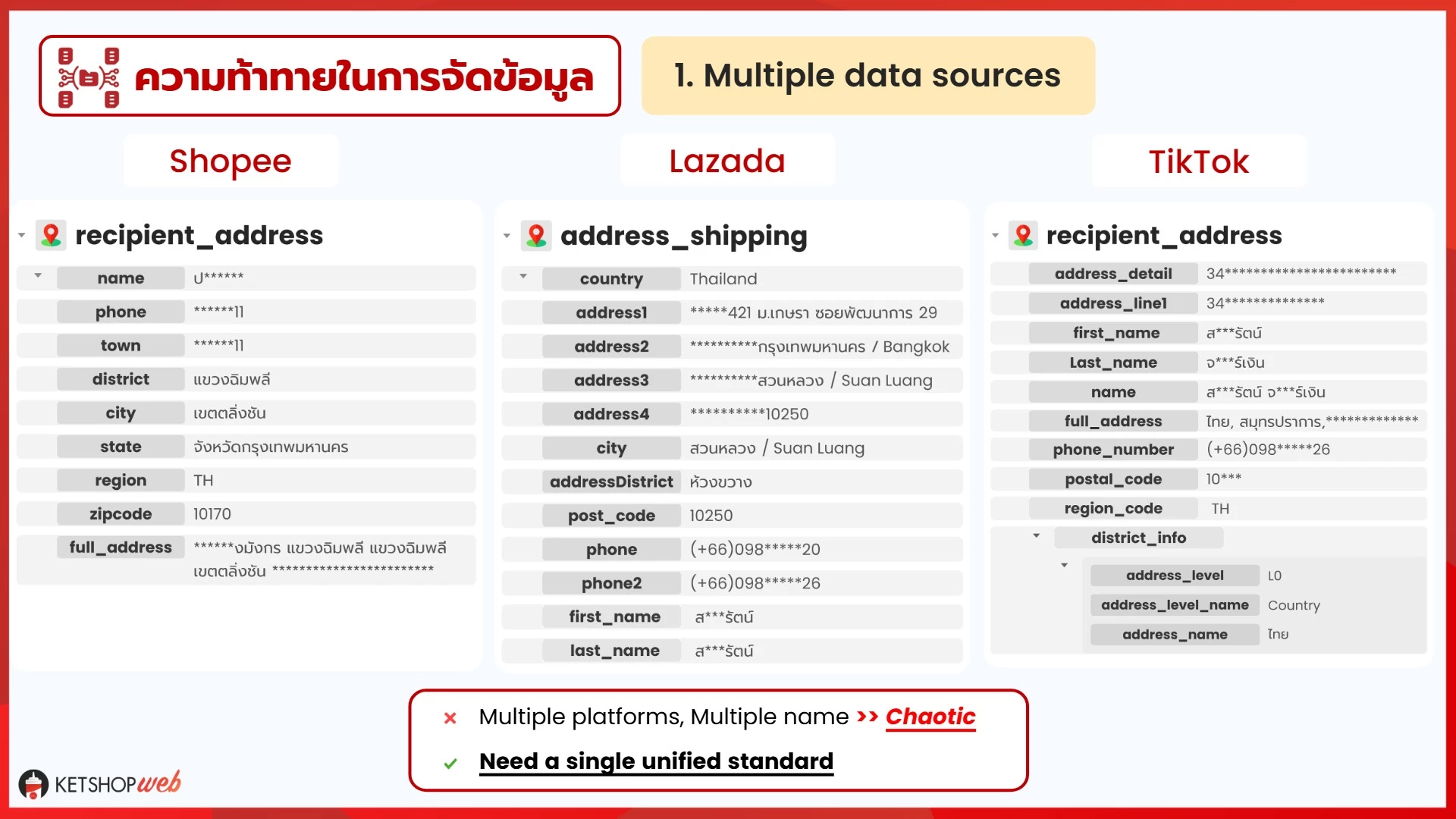Select the Shopee platform tab
The width and height of the screenshot is (1456, 819).
(x=231, y=161)
